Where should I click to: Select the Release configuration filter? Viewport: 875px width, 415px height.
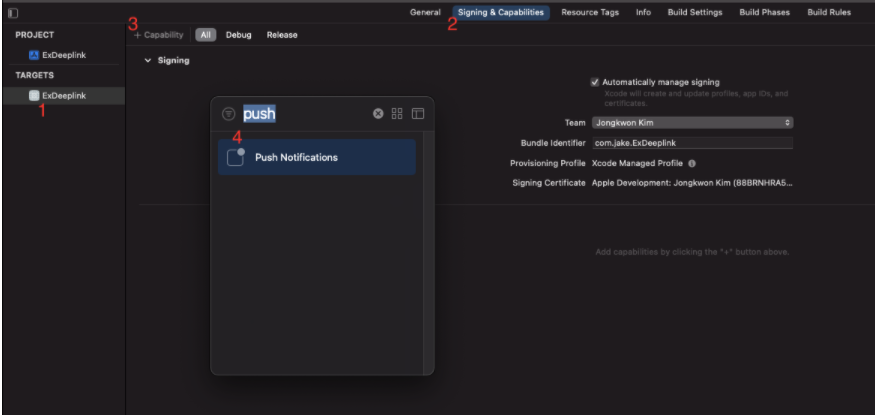click(282, 35)
